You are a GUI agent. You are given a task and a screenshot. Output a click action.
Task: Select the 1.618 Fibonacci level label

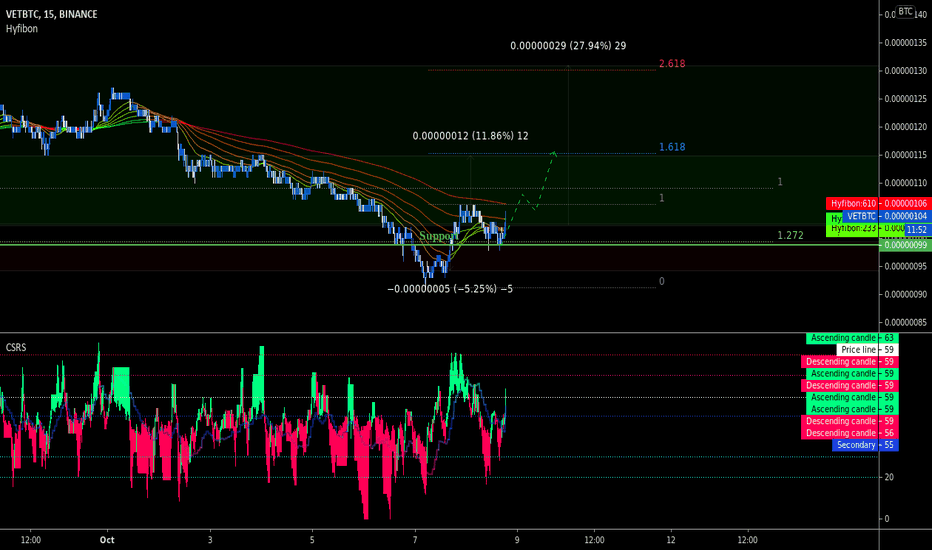[x=672, y=147]
